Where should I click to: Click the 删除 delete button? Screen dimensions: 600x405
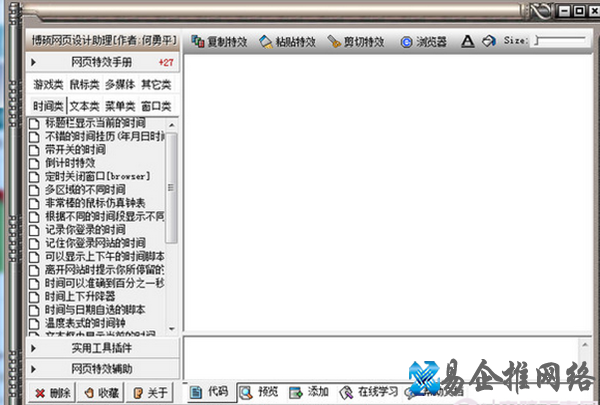[x=52, y=392]
